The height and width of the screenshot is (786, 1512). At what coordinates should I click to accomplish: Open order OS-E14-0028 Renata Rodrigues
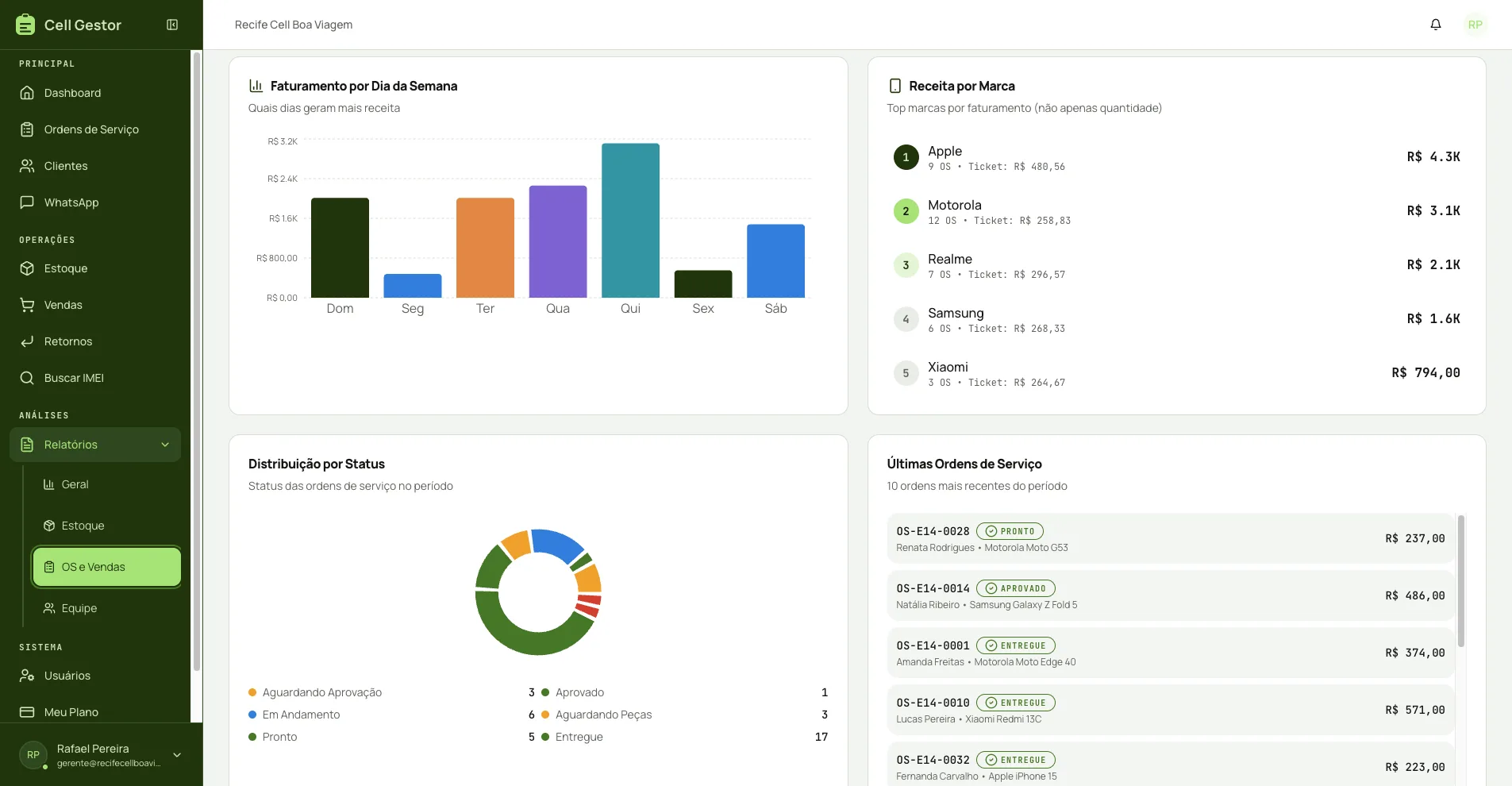[1171, 538]
